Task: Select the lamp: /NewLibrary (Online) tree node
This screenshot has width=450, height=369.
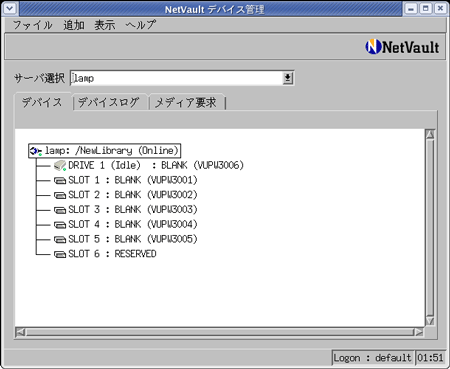Action: 104,151
